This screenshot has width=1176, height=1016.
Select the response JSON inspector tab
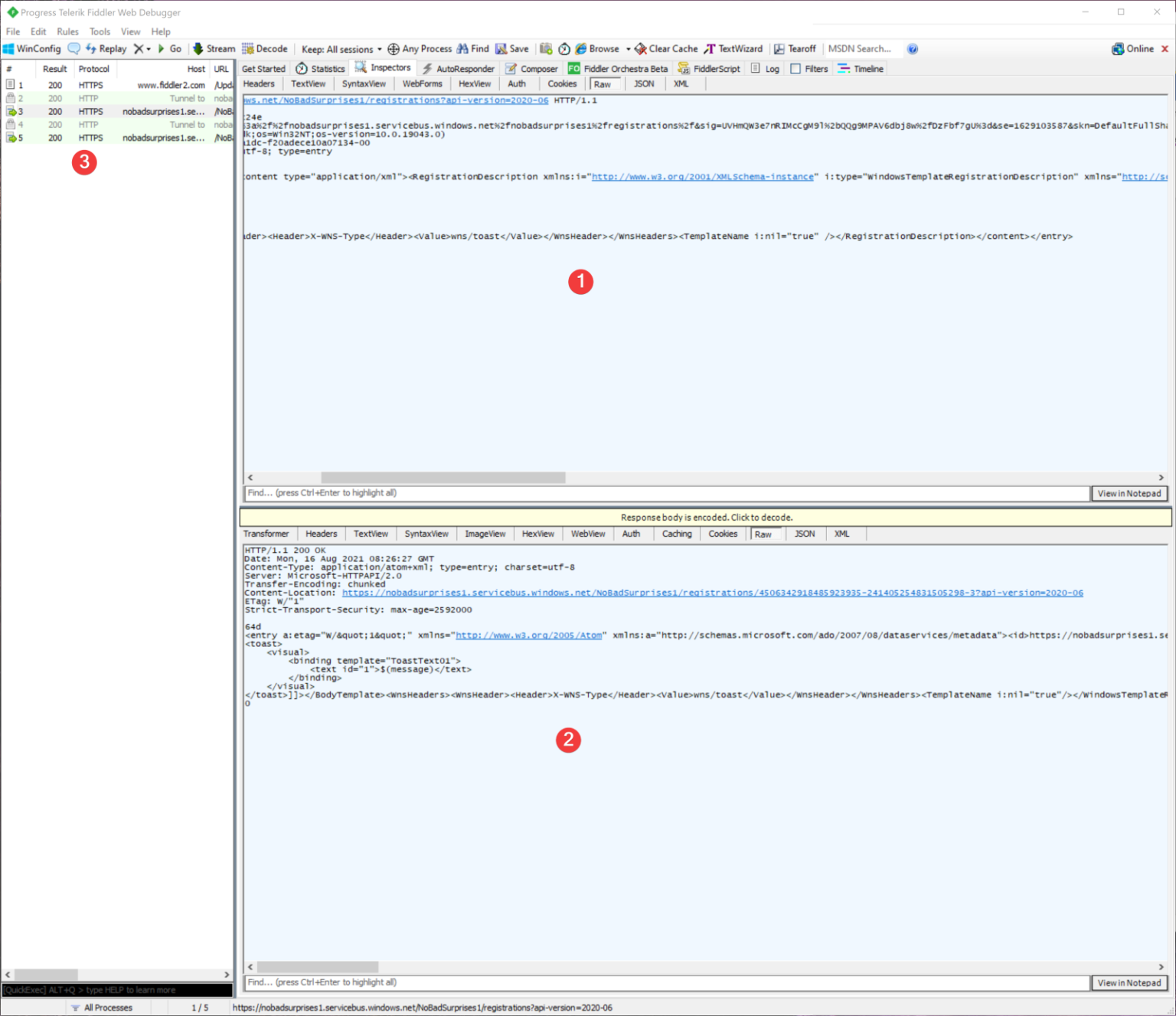coord(805,534)
